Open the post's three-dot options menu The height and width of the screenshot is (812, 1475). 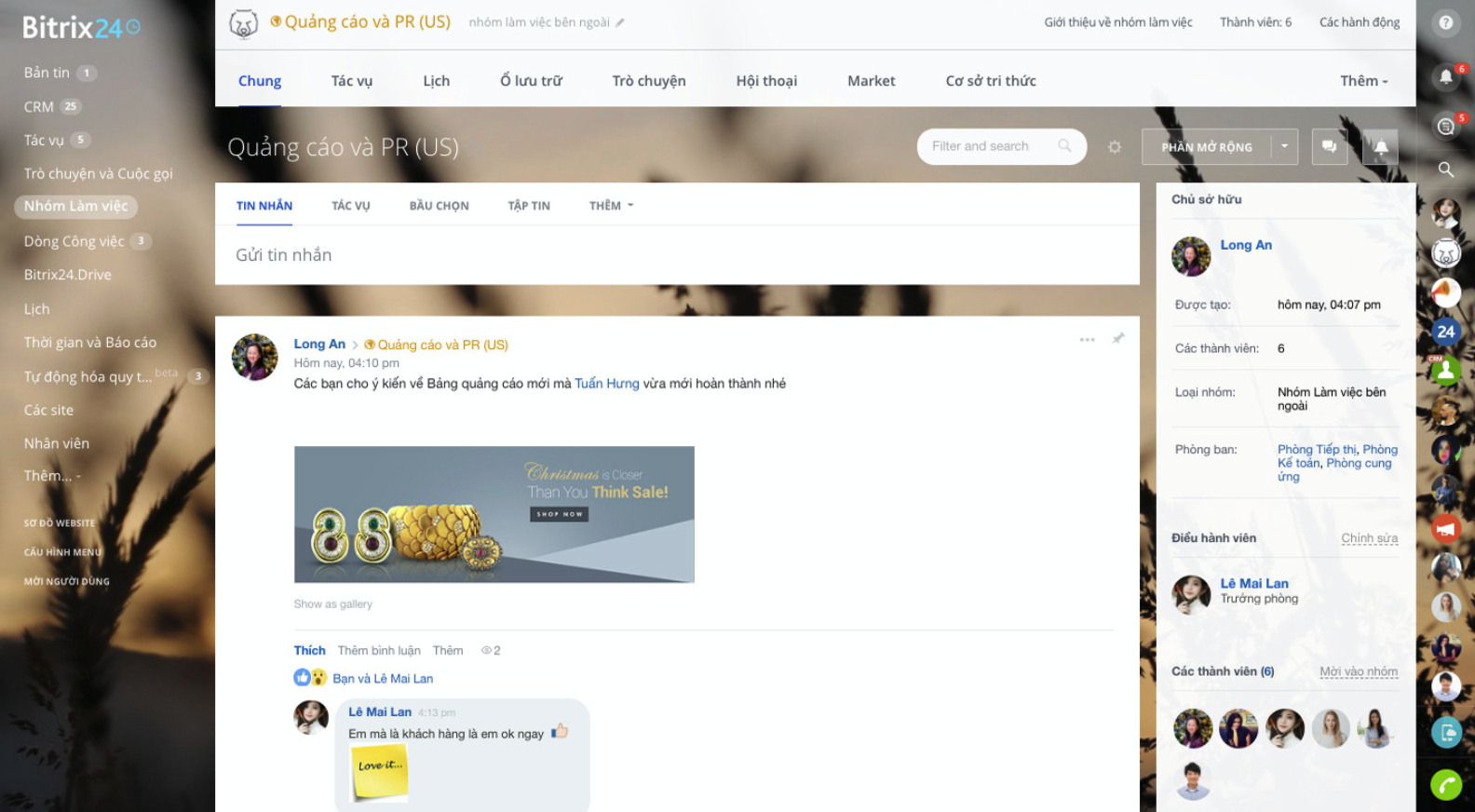[x=1087, y=340]
